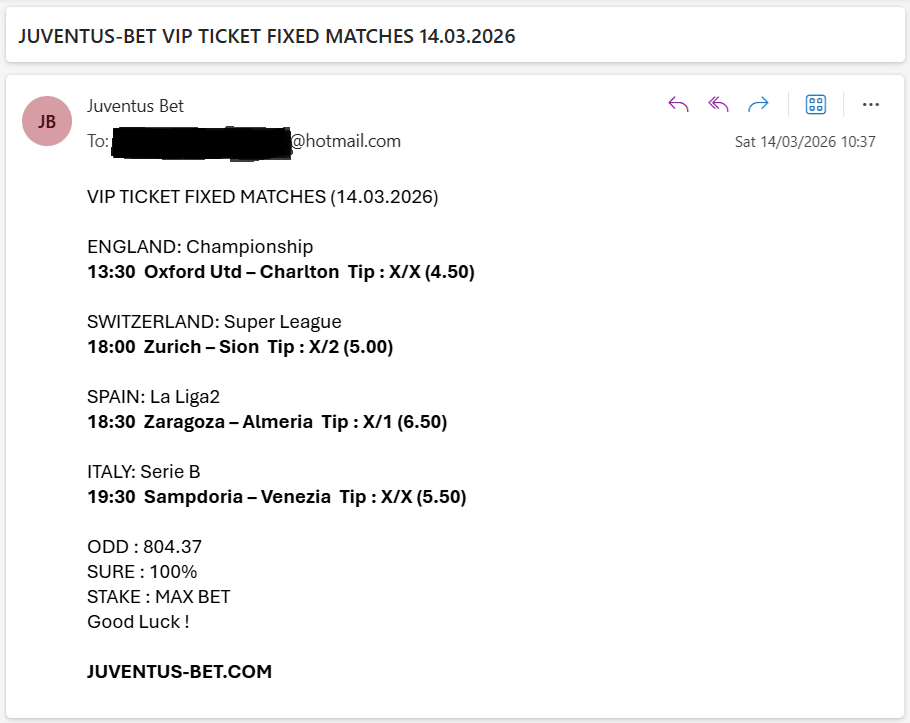Open the message options menu via ellipsis

click(871, 104)
